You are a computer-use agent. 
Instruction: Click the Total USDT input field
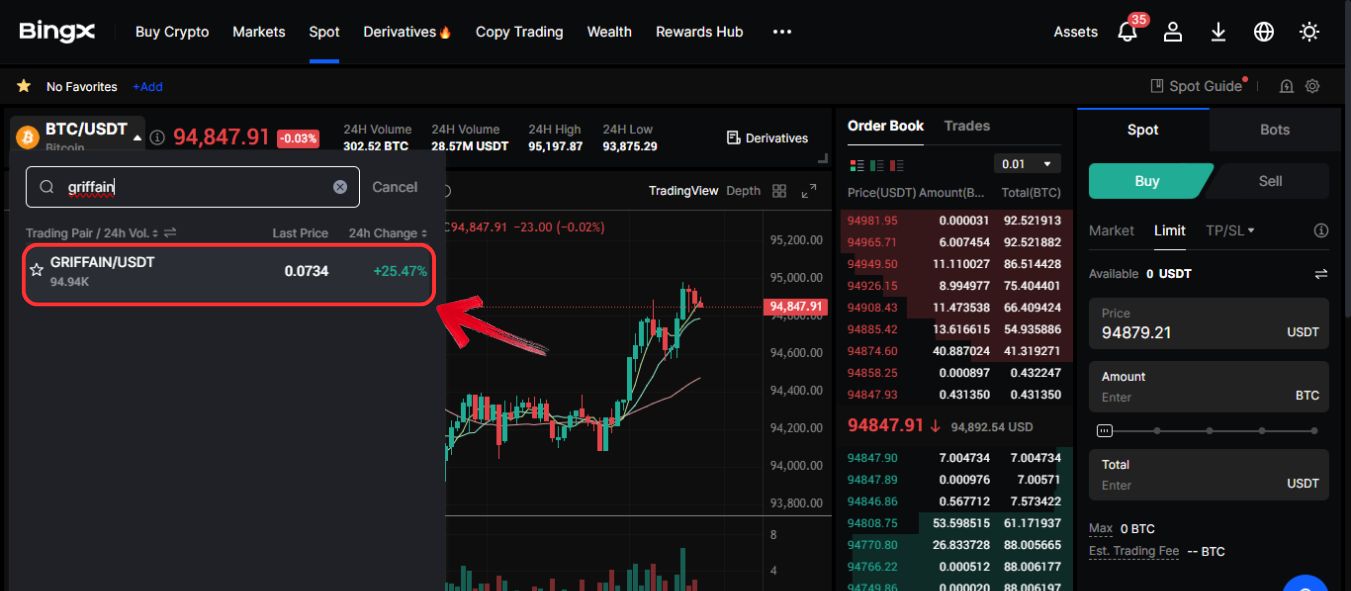tap(1208, 474)
